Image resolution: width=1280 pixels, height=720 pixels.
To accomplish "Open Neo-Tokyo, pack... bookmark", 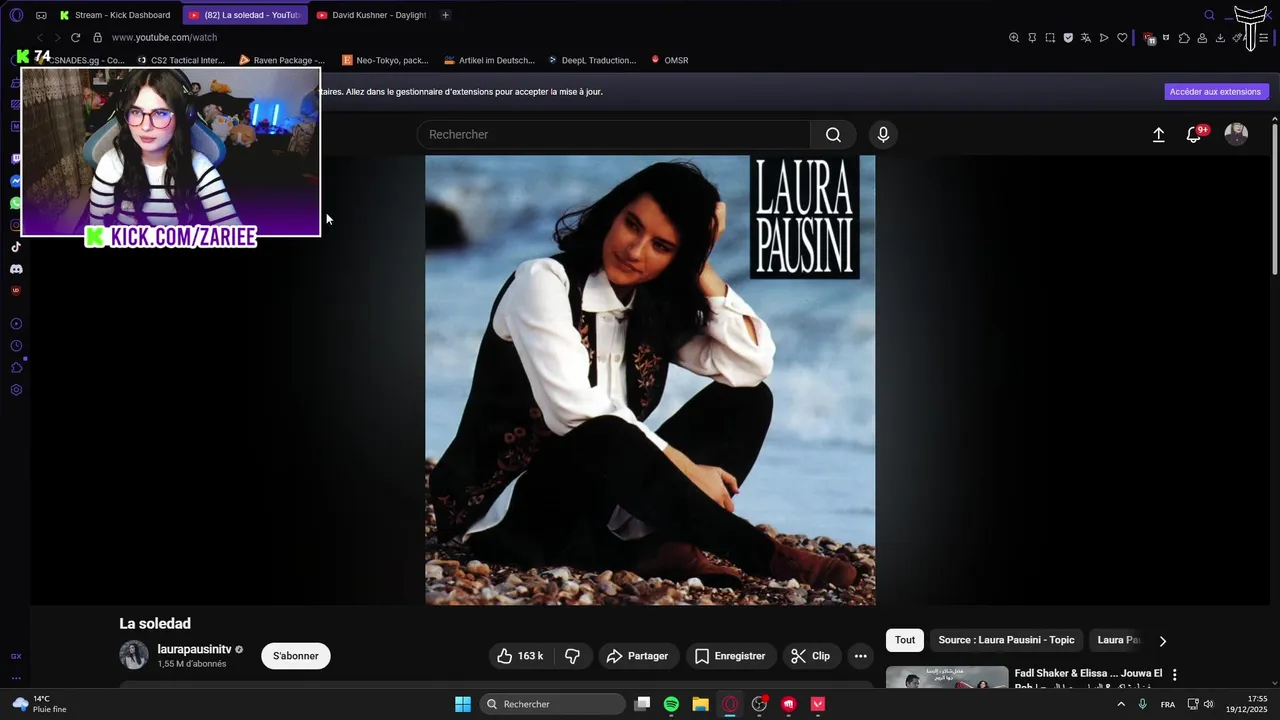I will click(385, 60).
